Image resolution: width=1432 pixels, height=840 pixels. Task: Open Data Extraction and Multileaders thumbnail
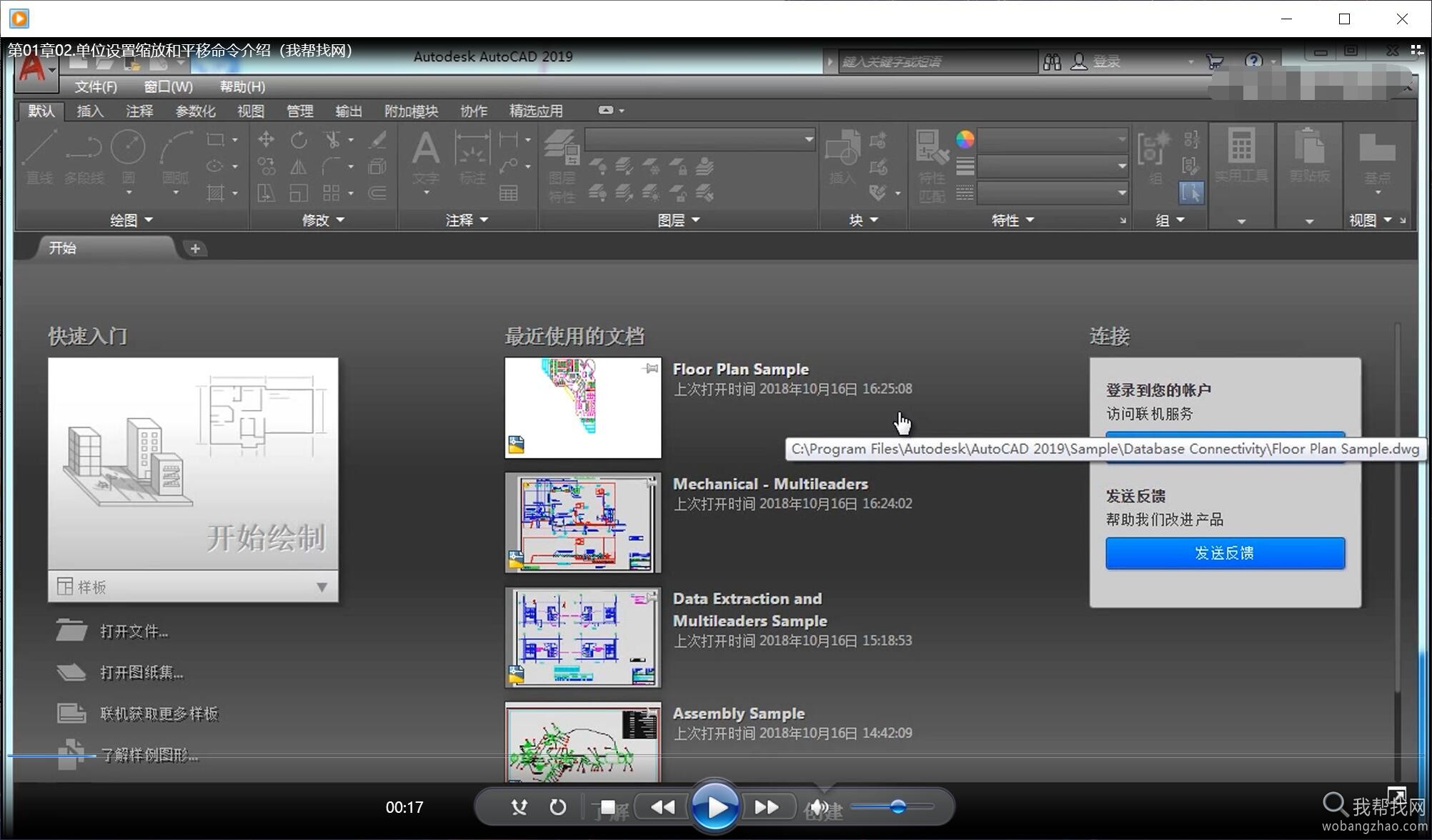(583, 638)
